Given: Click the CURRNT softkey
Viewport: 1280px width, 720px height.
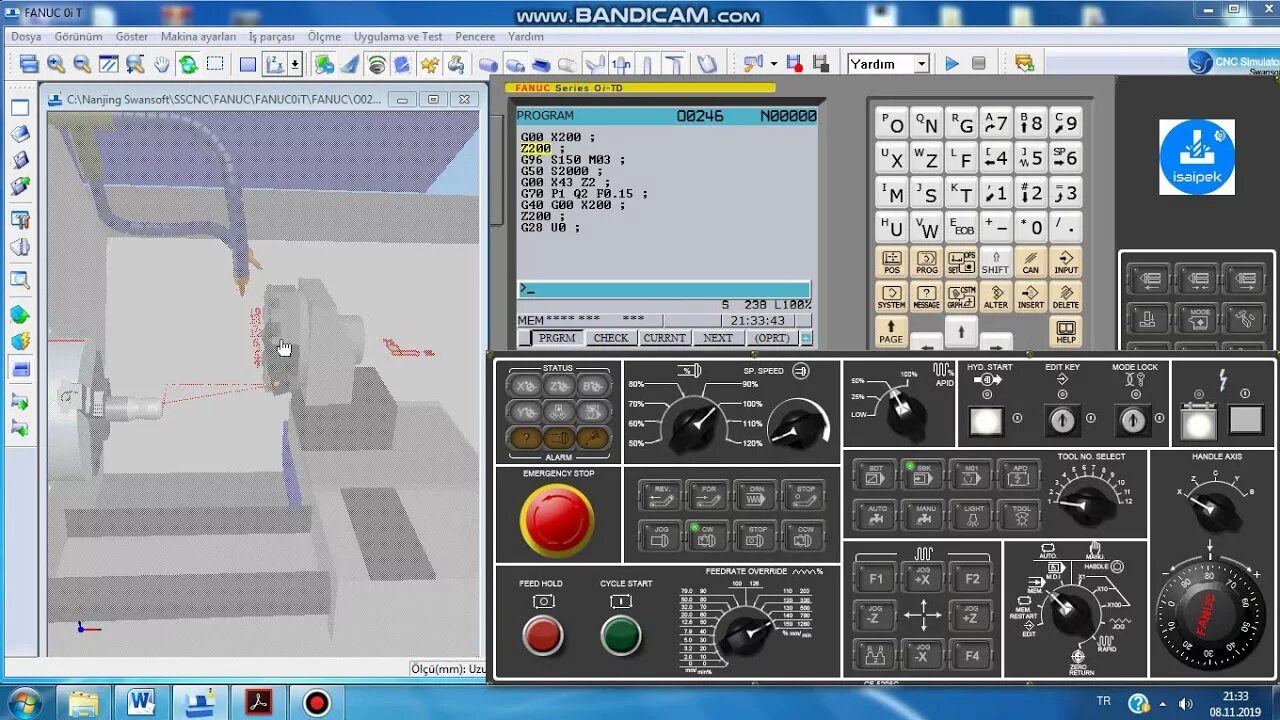Looking at the screenshot, I should 665,338.
